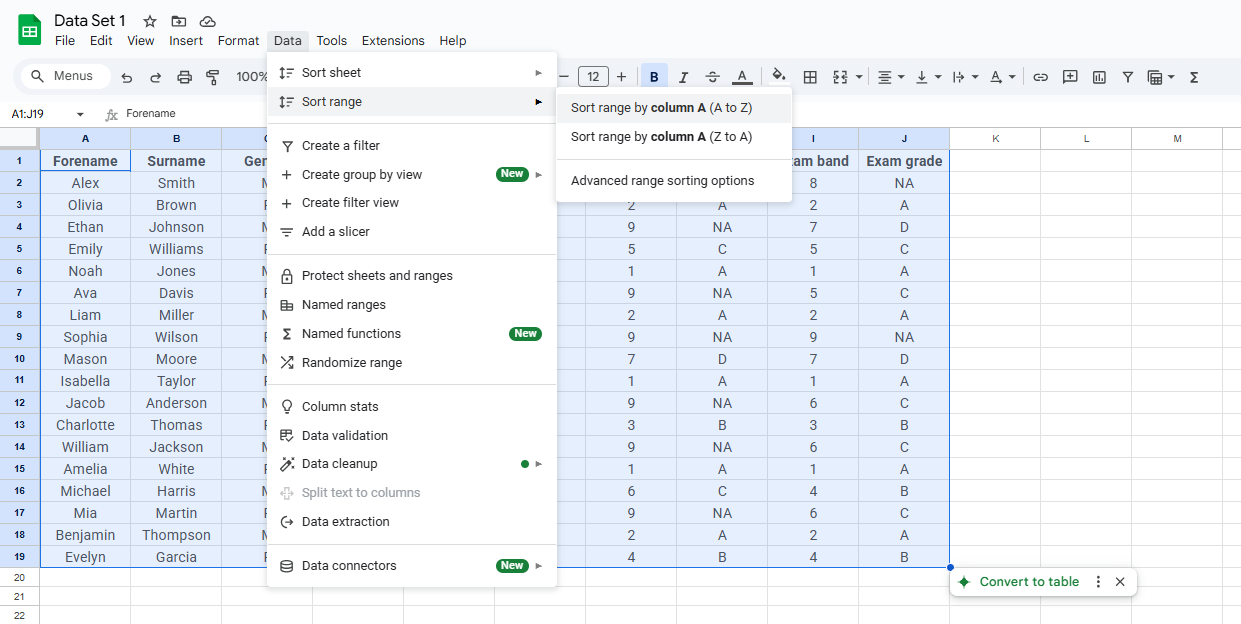Click the borders icon
Viewport: 1241px width, 624px height.
click(x=810, y=77)
